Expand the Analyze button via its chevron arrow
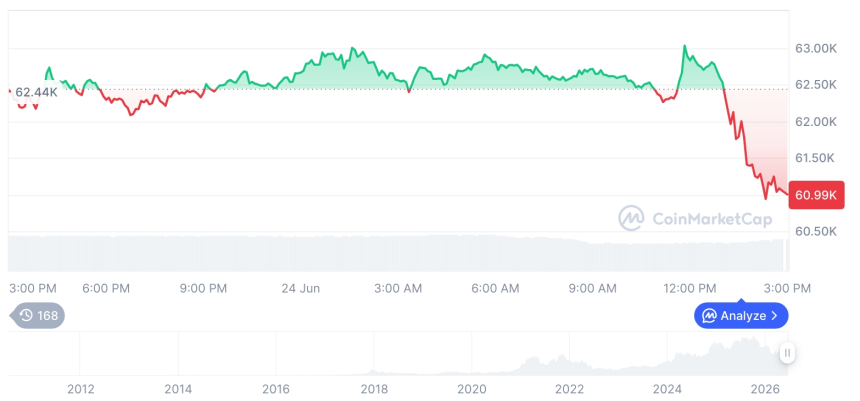This screenshot has height=401, width=860. tap(774, 315)
